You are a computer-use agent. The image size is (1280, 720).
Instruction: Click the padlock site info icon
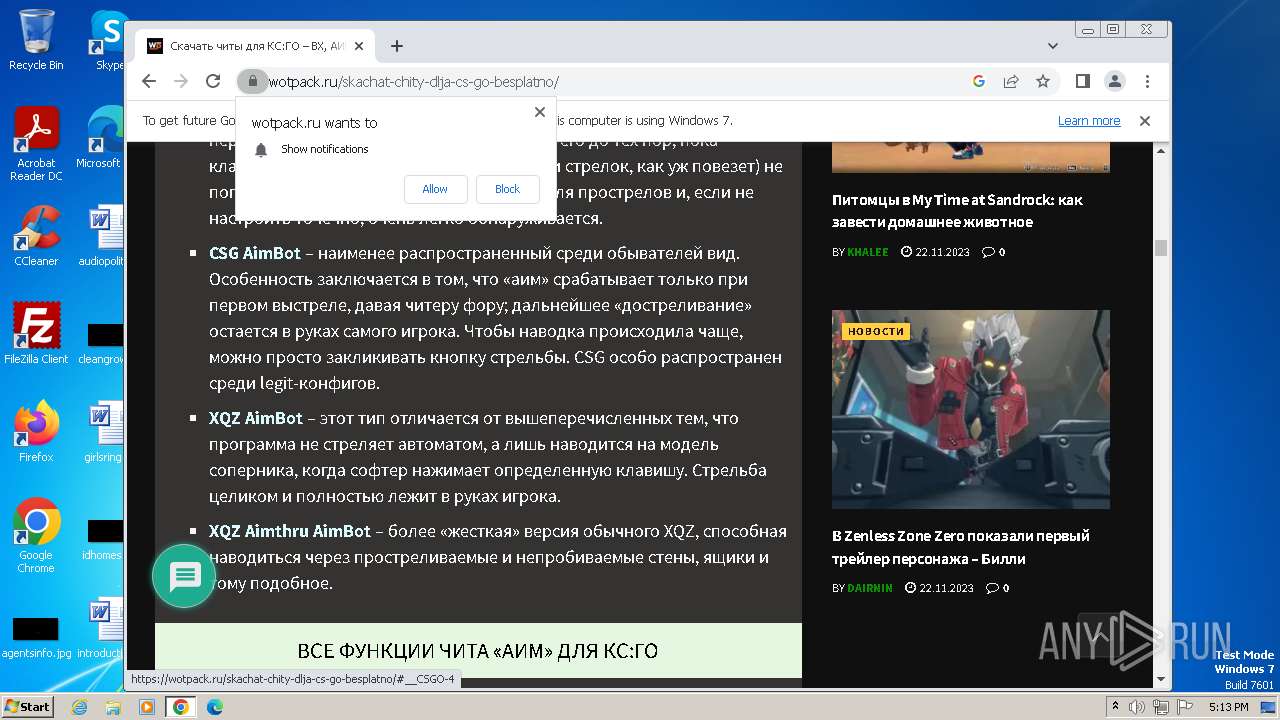[252, 81]
